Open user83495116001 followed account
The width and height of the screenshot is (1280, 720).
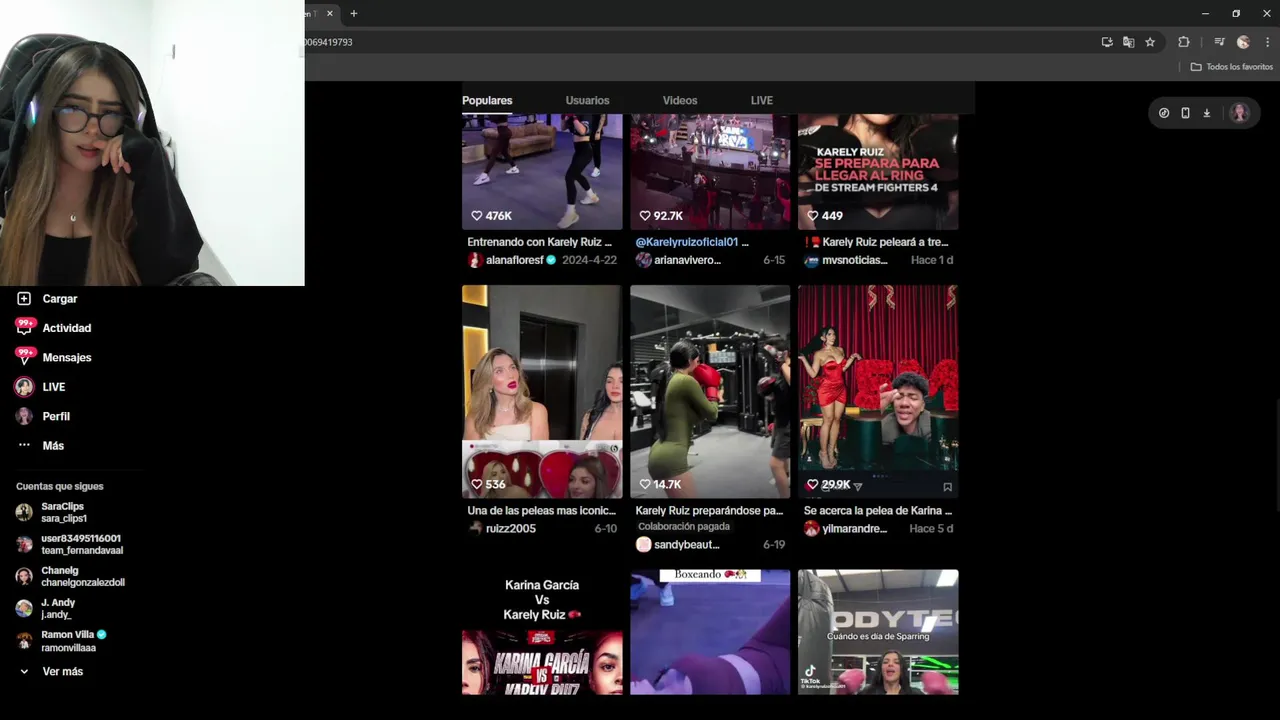pyautogui.click(x=70, y=544)
